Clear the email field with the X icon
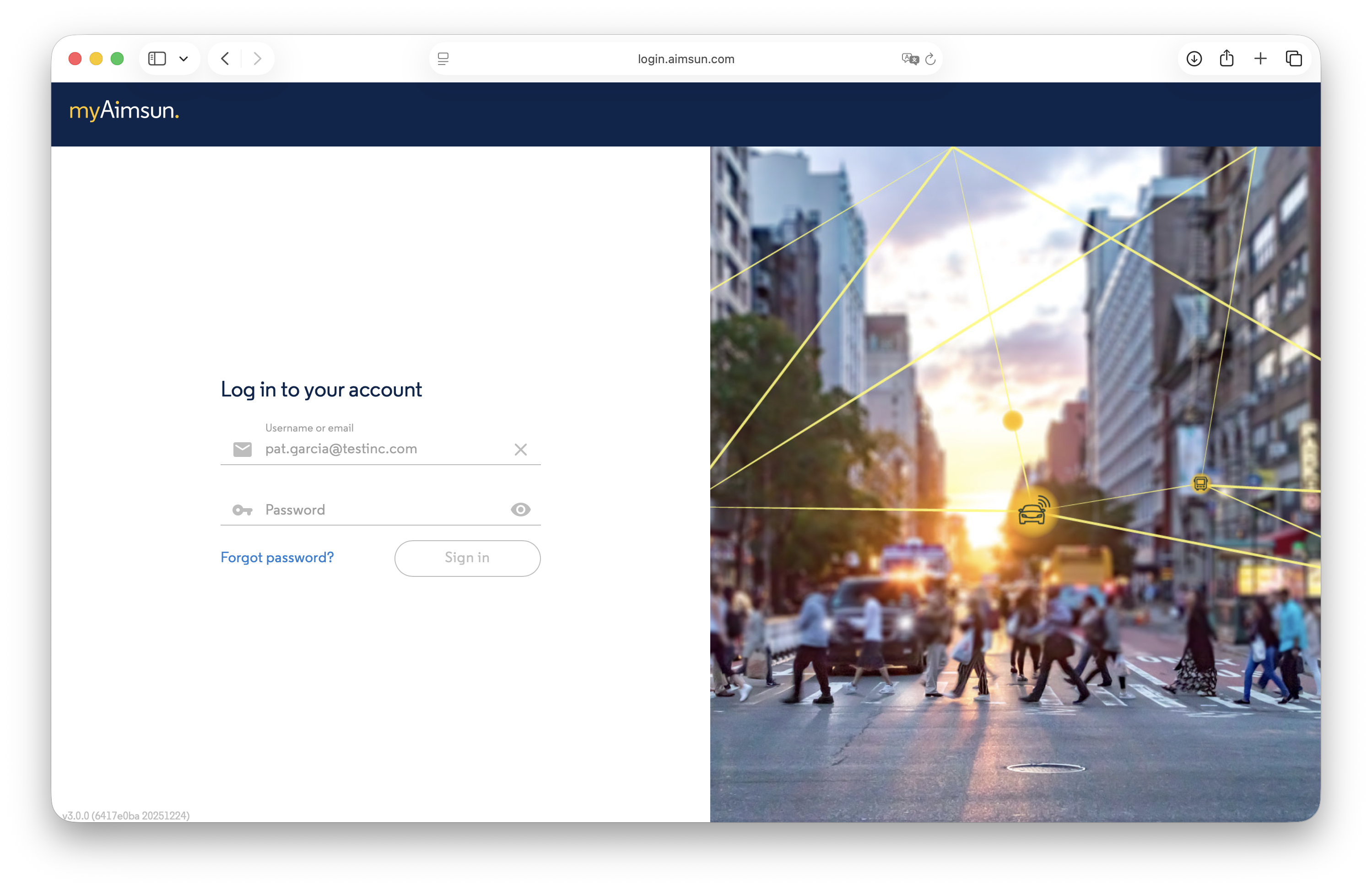This screenshot has width=1372, height=890. coord(520,449)
